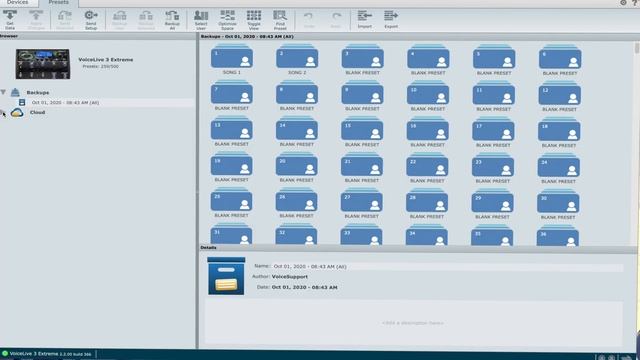Select blank preset number 13
The height and width of the screenshot is (360, 640).
[x=231, y=131]
